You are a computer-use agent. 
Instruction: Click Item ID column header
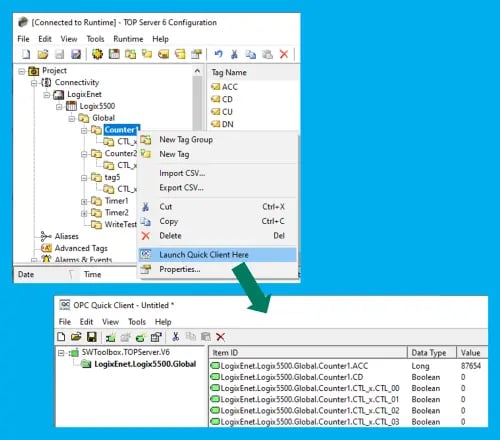tap(308, 353)
